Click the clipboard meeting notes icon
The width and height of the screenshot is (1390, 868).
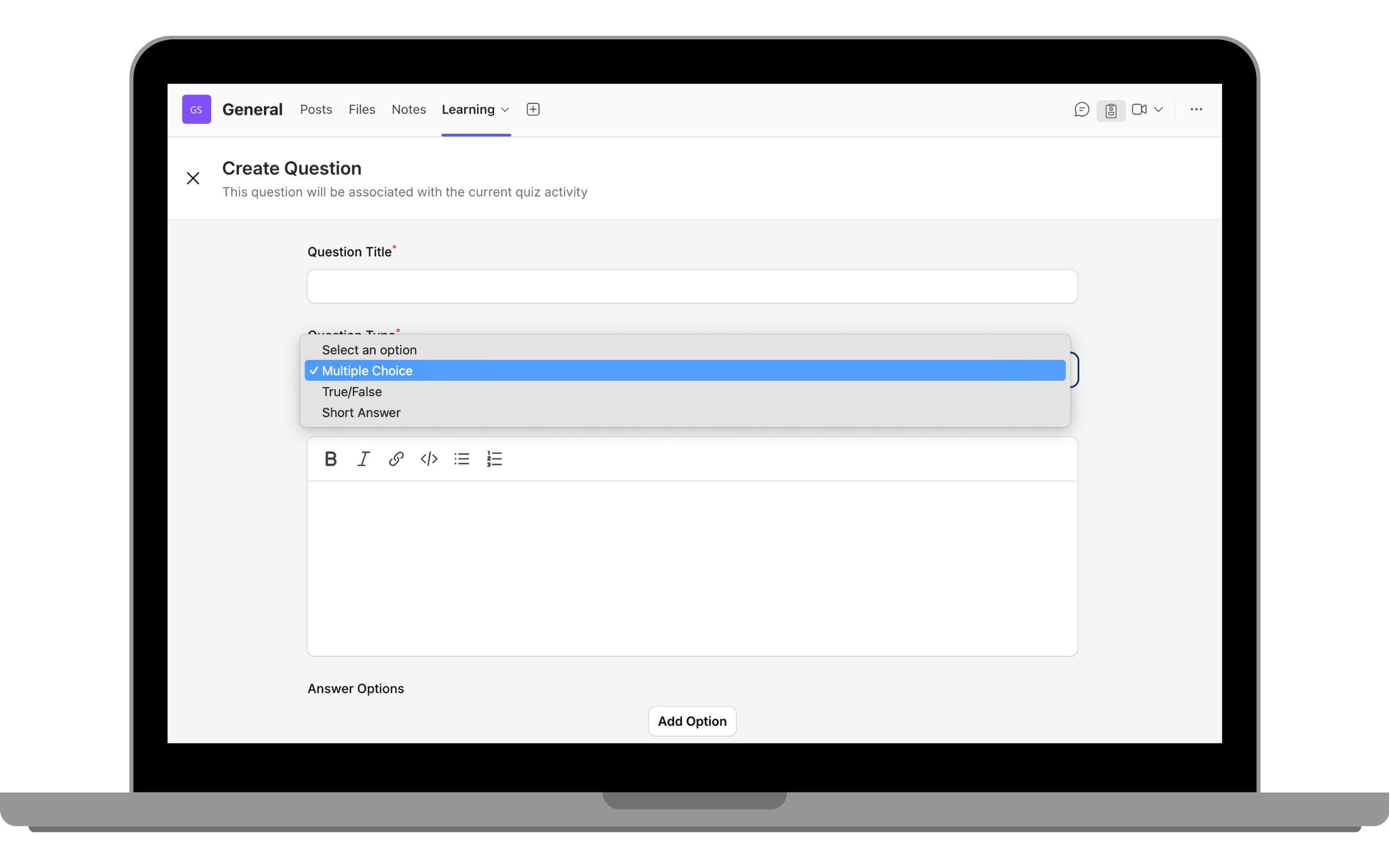[x=1110, y=110]
